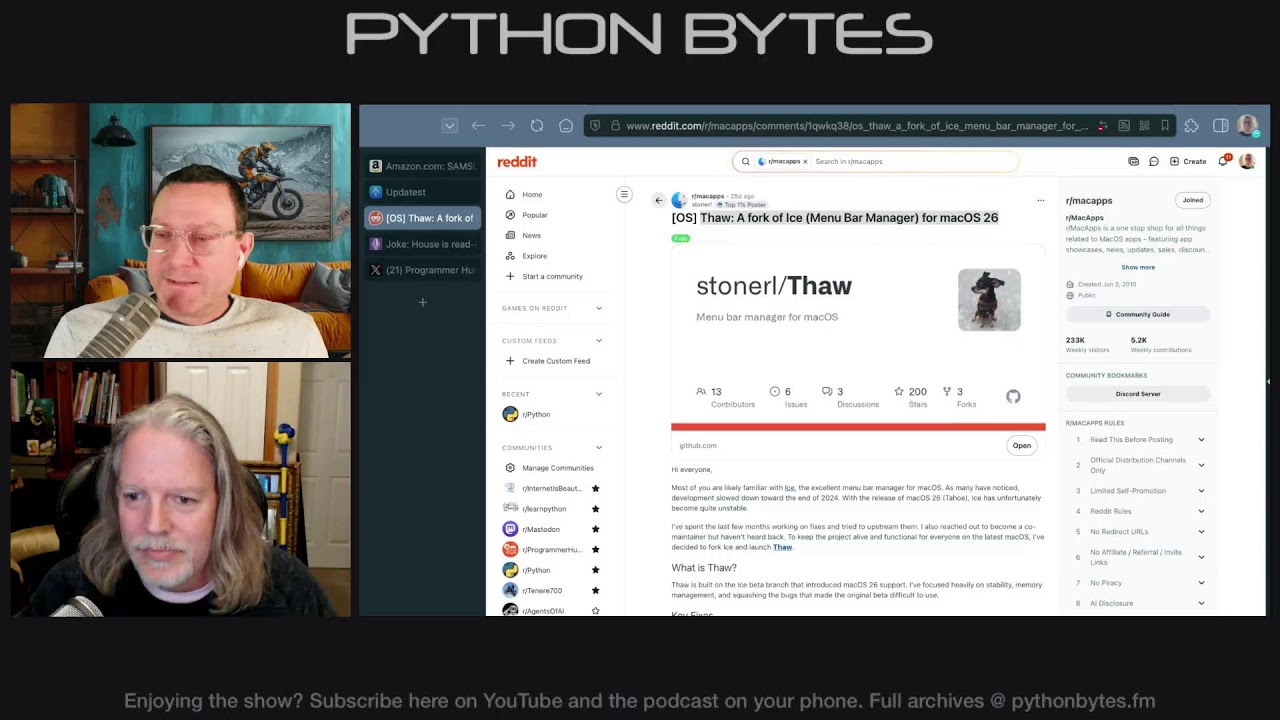The height and width of the screenshot is (720, 1280).
Task: Select the [OS] Thaw tab in sidebar
Action: click(x=422, y=218)
